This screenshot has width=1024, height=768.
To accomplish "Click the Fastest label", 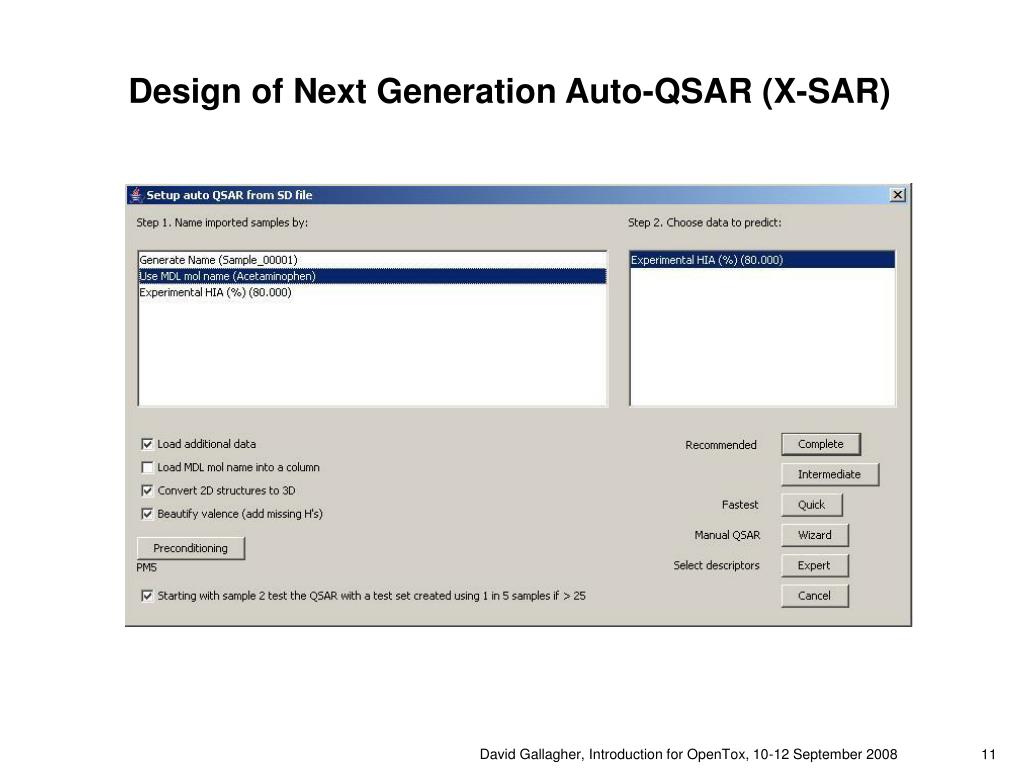I will 740,505.
